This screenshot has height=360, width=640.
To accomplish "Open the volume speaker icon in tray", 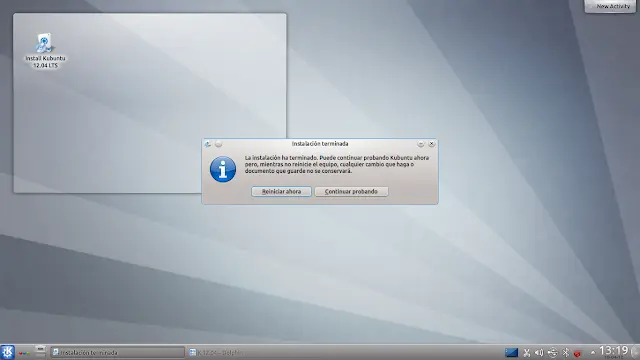I will (539, 352).
